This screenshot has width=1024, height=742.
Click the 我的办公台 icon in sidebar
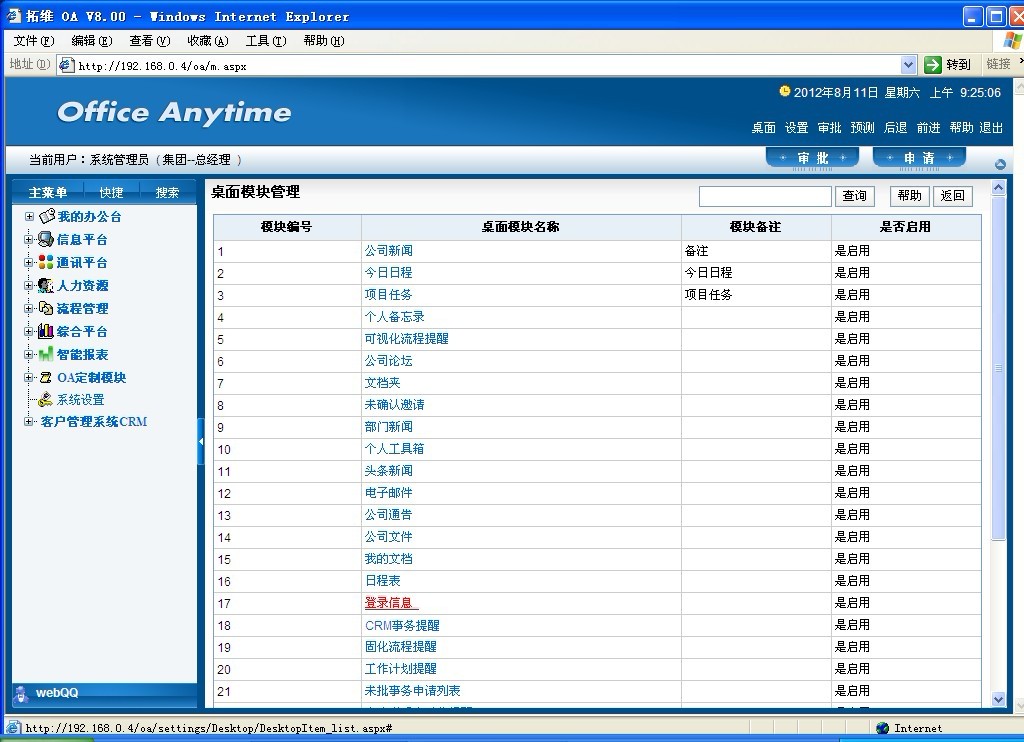click(x=46, y=216)
